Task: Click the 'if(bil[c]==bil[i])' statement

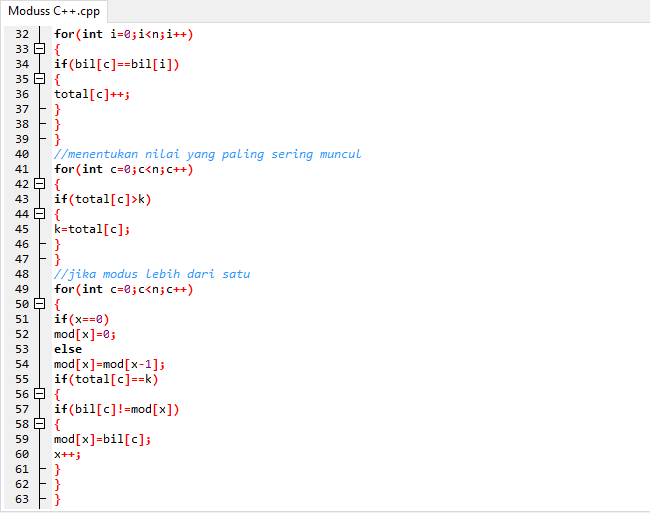Action: 116,64
